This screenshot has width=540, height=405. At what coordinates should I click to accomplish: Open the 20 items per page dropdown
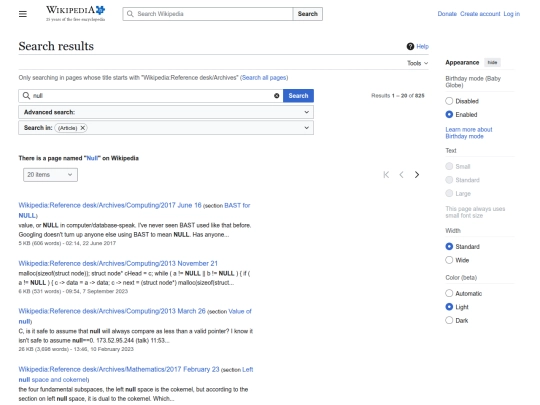50,175
